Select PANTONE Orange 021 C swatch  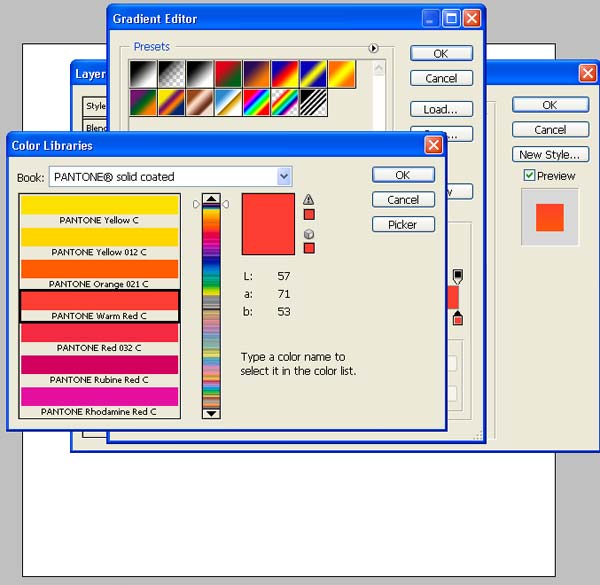click(x=99, y=274)
